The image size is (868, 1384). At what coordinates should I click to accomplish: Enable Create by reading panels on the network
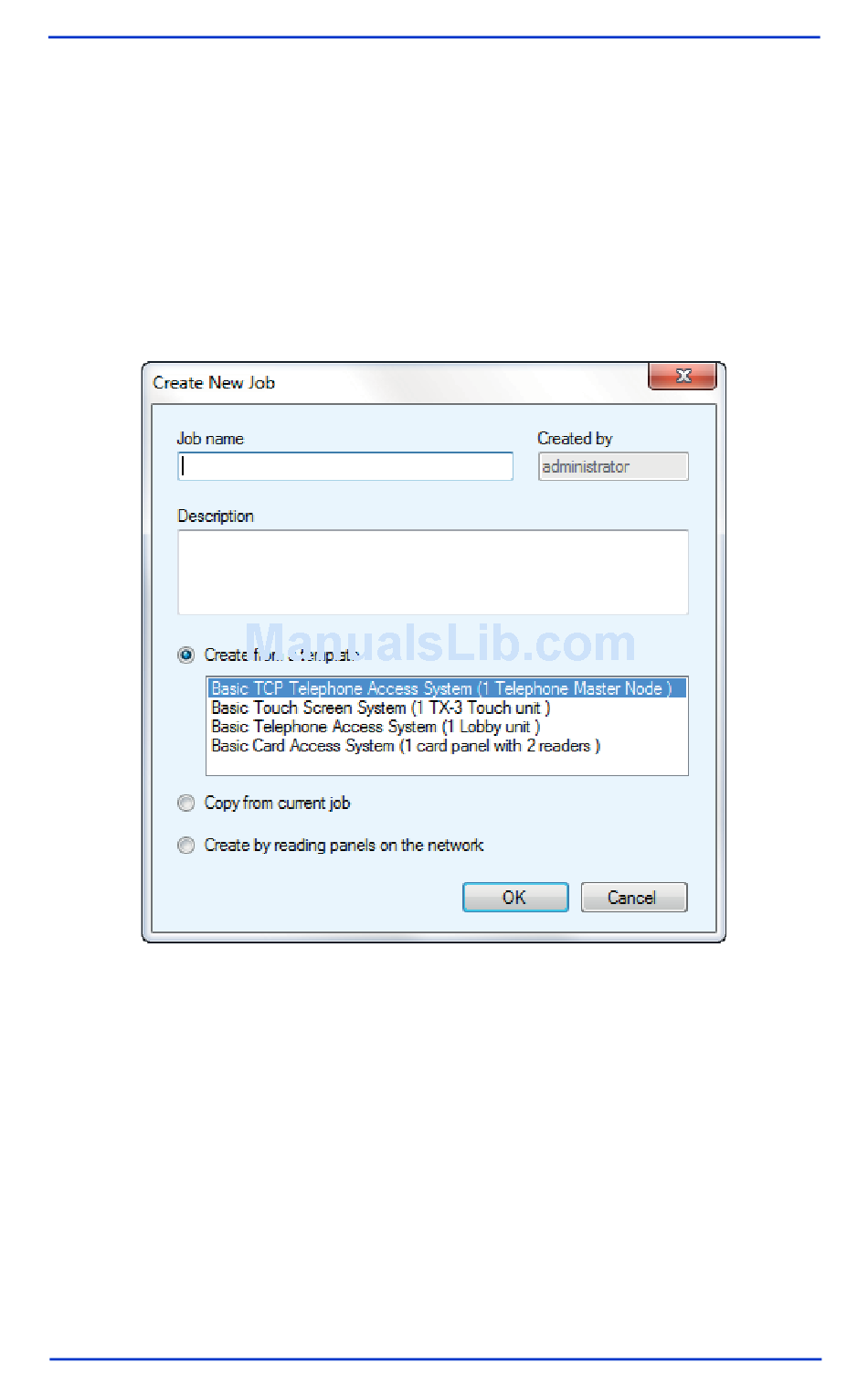point(186,845)
